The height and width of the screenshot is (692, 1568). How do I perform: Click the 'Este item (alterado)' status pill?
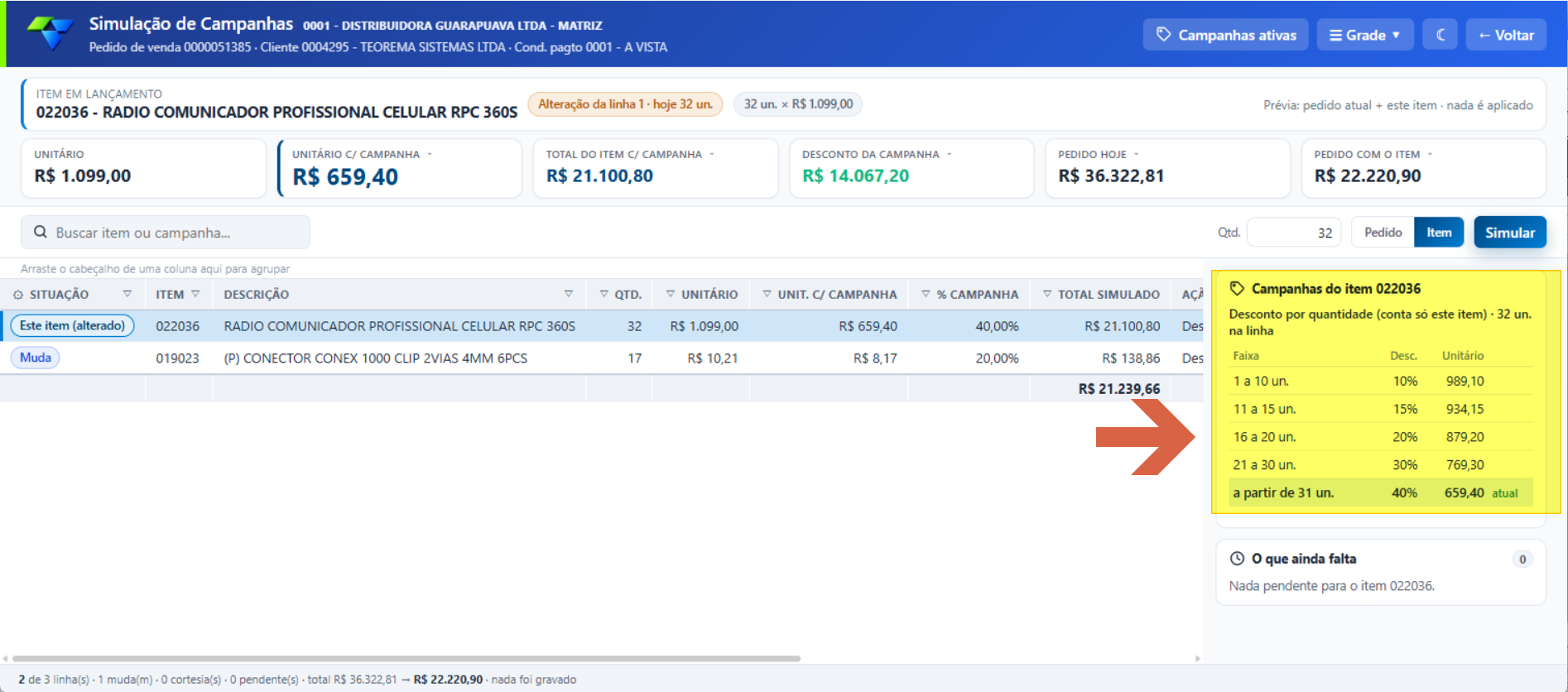click(72, 326)
